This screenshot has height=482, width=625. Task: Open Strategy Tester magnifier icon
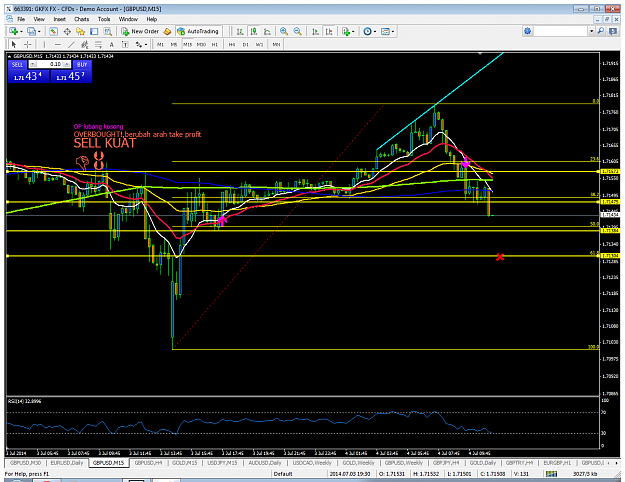[108, 31]
